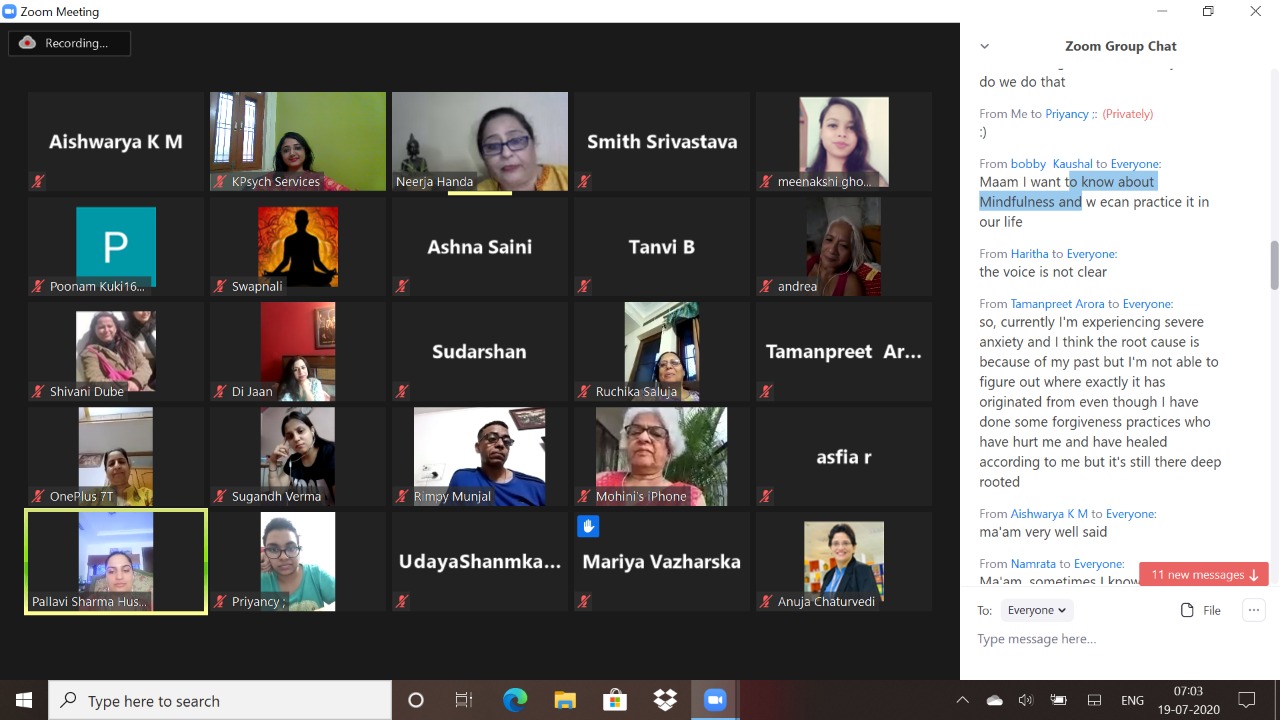
Task: Open the Zoom app from the taskbar
Action: click(714, 700)
